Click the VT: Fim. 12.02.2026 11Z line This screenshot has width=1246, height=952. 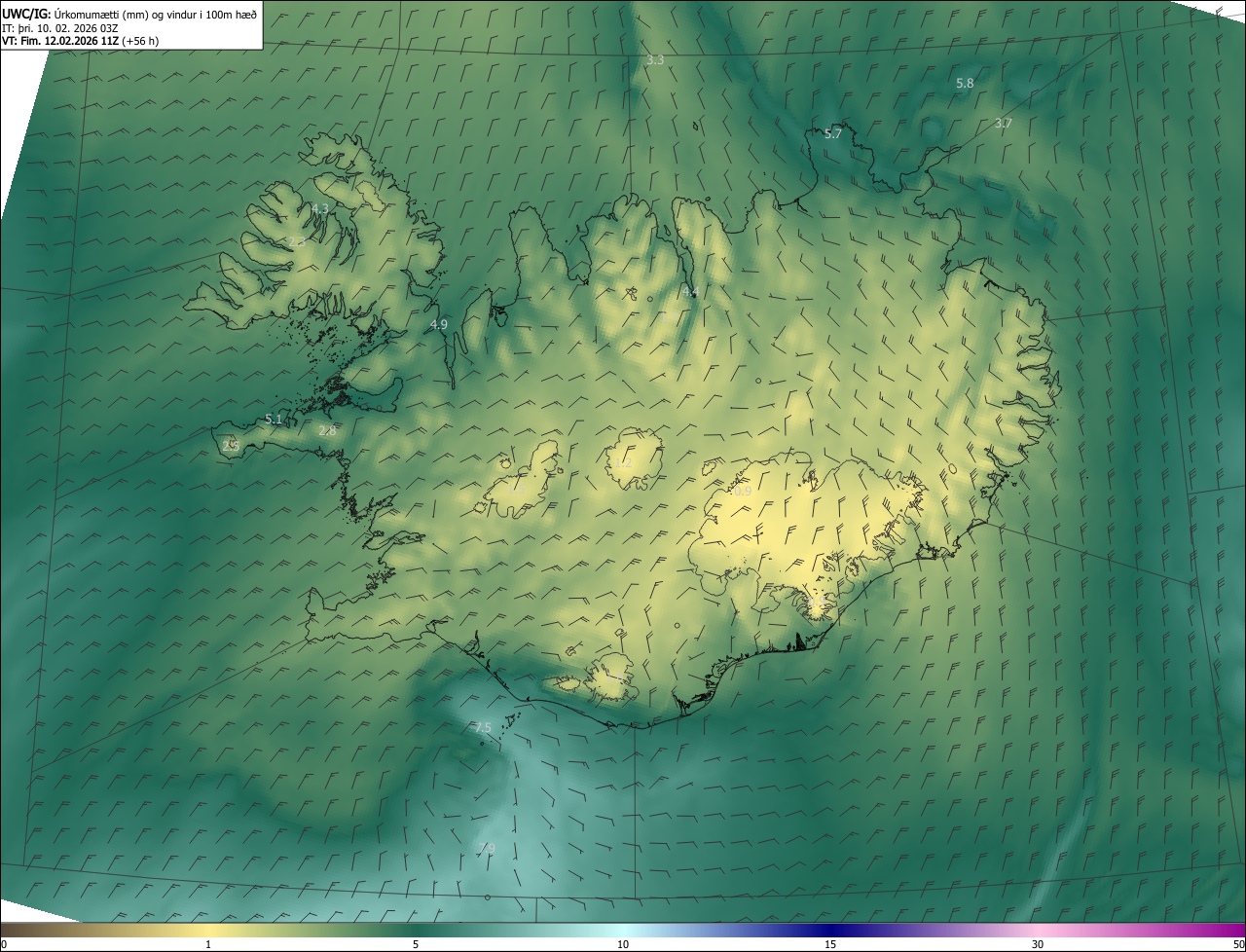80,41
